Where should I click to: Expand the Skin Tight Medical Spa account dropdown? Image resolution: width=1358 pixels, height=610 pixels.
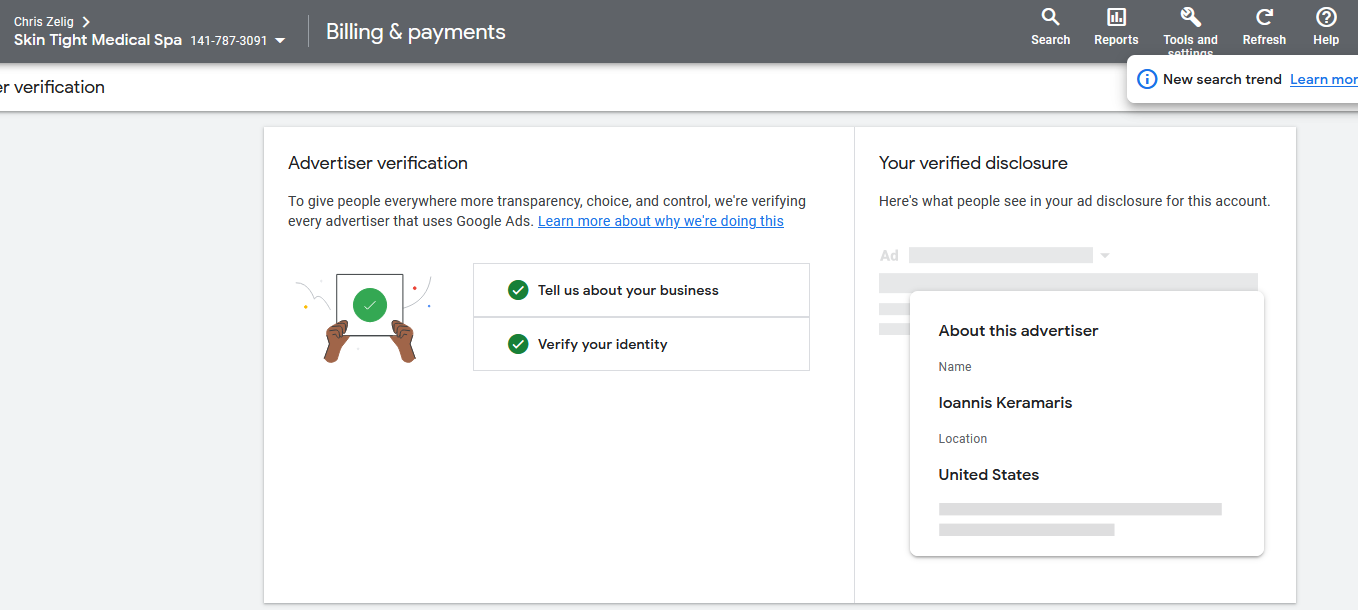[x=280, y=41]
